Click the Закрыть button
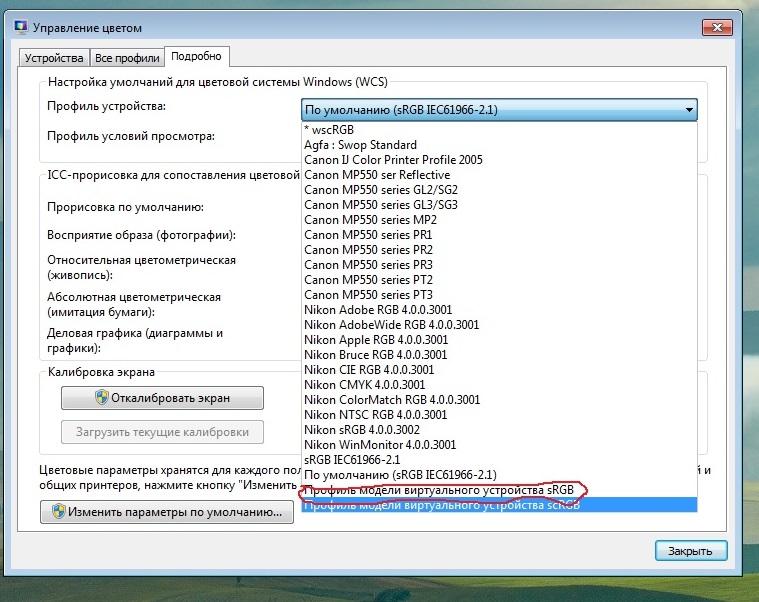This screenshot has width=759, height=602. click(691, 551)
